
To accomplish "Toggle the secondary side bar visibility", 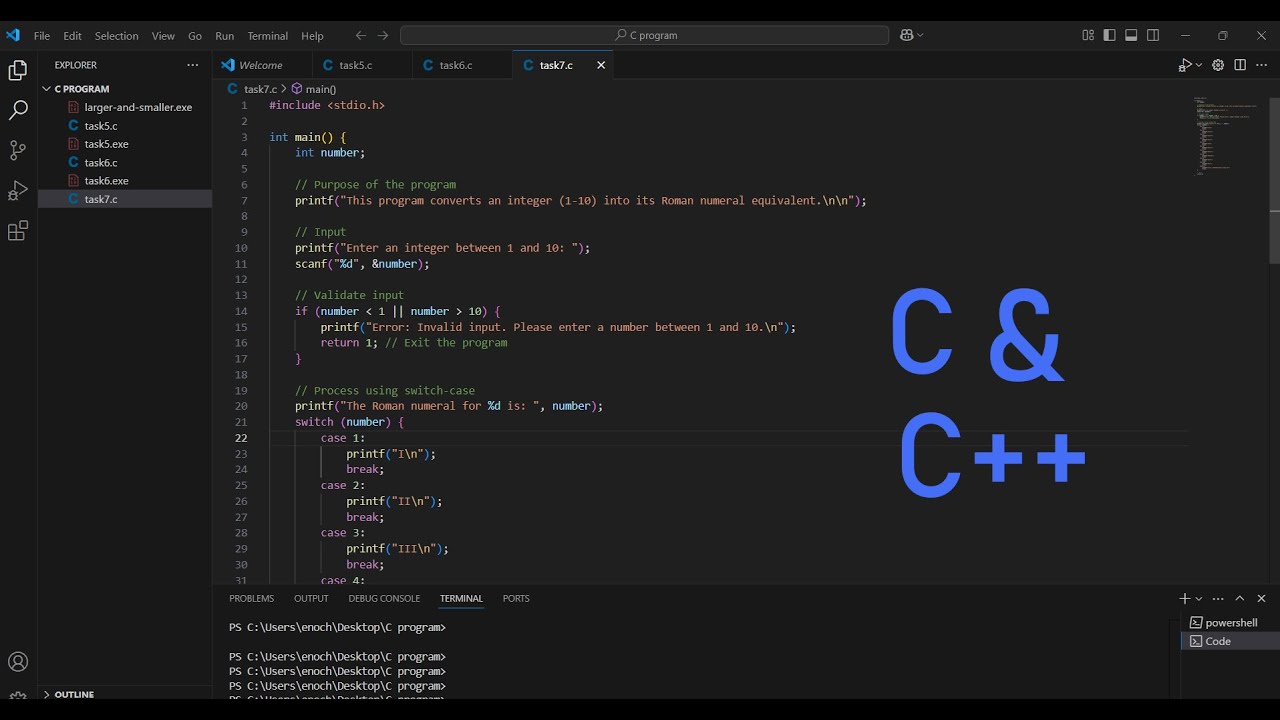I will [x=1153, y=35].
